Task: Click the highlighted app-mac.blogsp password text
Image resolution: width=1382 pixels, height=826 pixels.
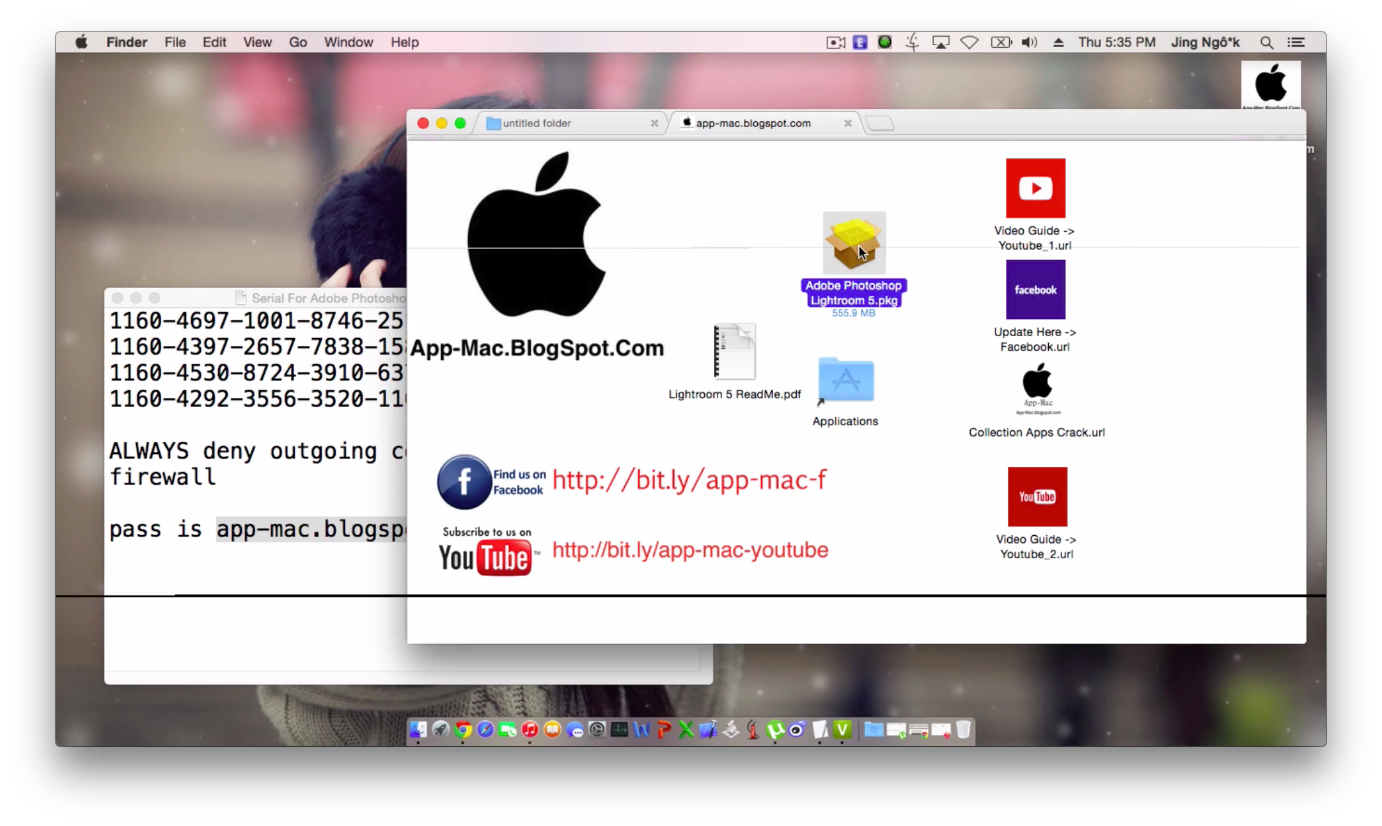Action: pyautogui.click(x=311, y=530)
